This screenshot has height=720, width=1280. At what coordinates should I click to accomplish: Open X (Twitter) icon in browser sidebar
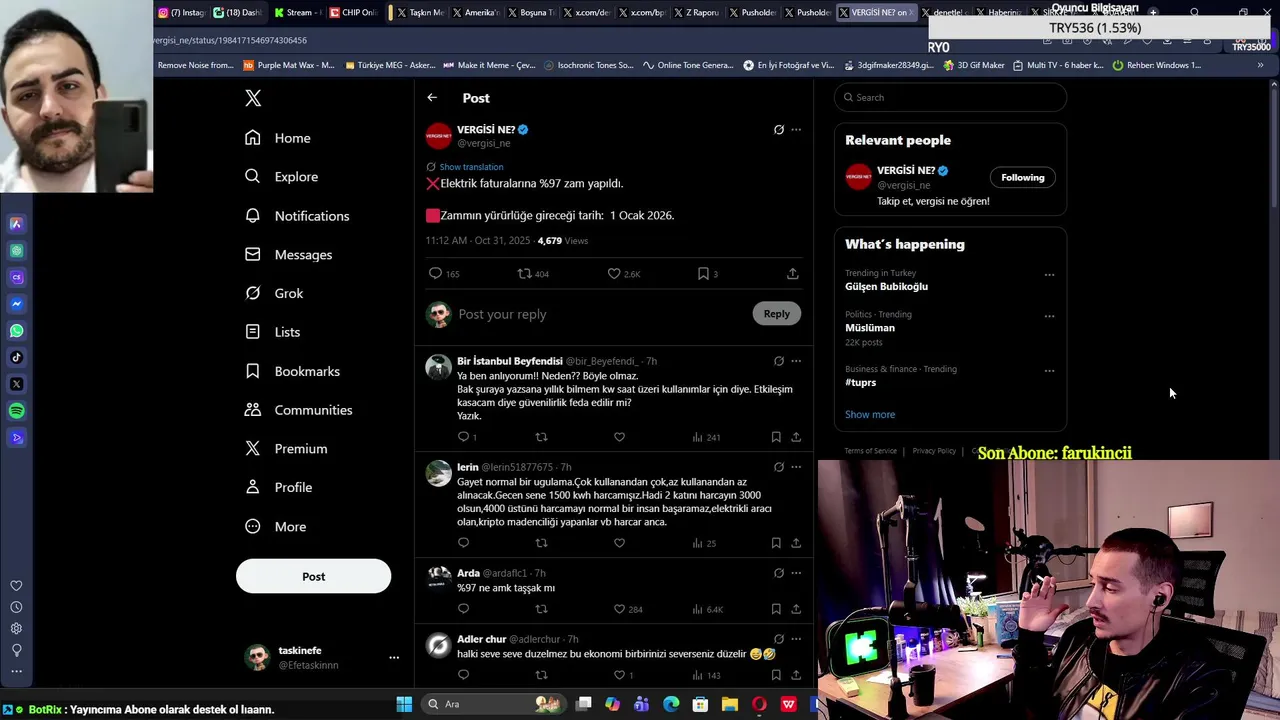coord(16,384)
